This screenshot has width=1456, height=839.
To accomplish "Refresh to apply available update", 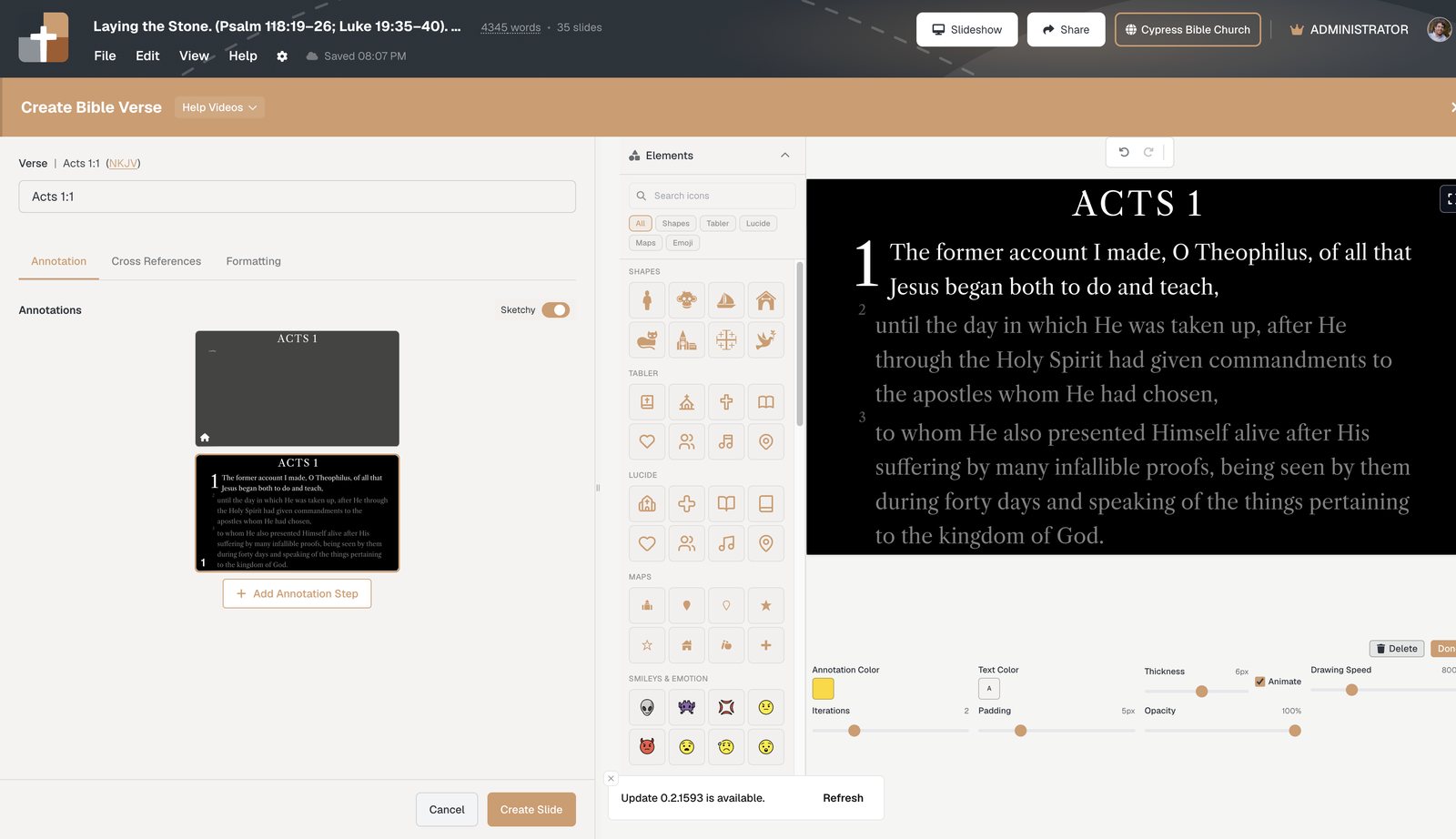I will [x=843, y=798].
